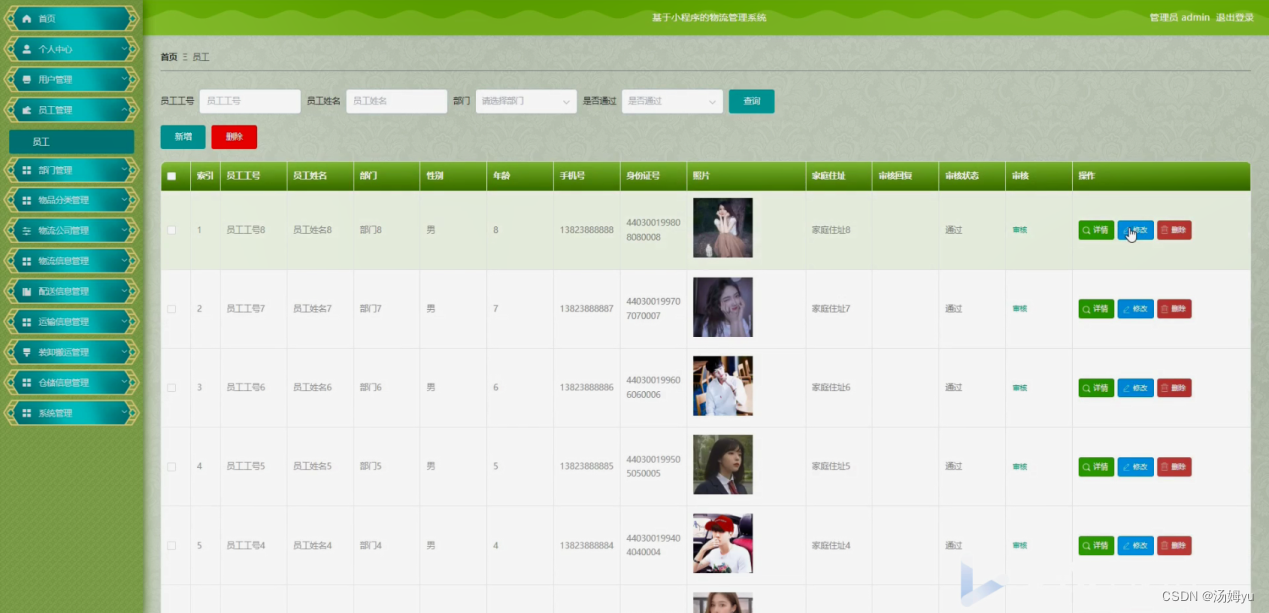The width and height of the screenshot is (1269, 613).
Task: Open the photo thumbnail of 员工姓名4
Action: [723, 544]
